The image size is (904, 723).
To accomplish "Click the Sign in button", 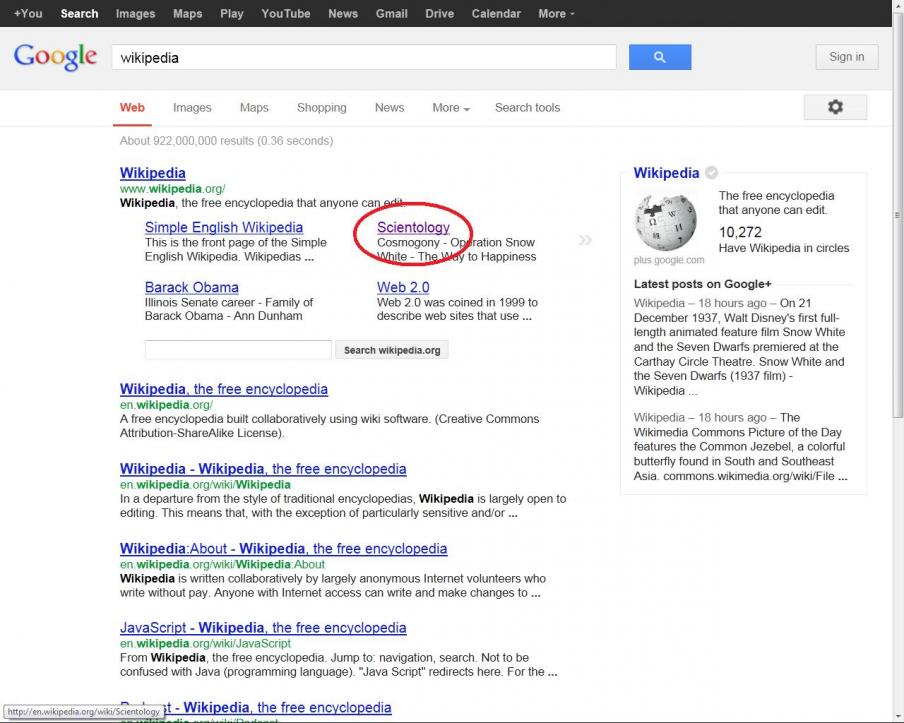I will 846,57.
